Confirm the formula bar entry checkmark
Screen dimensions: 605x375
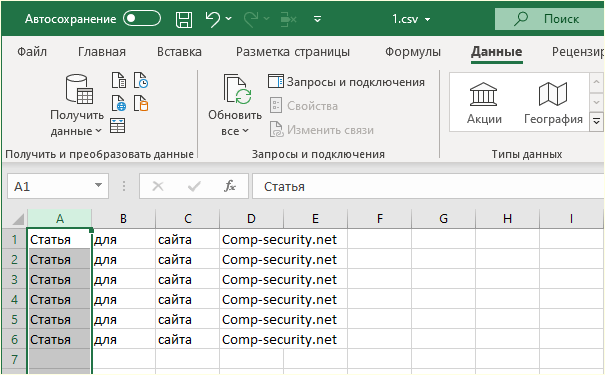pyautogui.click(x=194, y=186)
